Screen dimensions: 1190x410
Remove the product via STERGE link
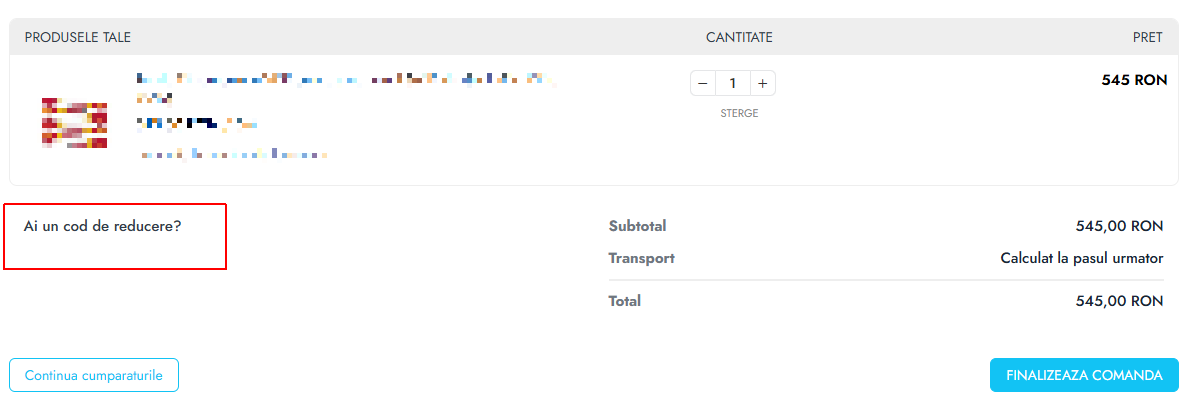739,114
